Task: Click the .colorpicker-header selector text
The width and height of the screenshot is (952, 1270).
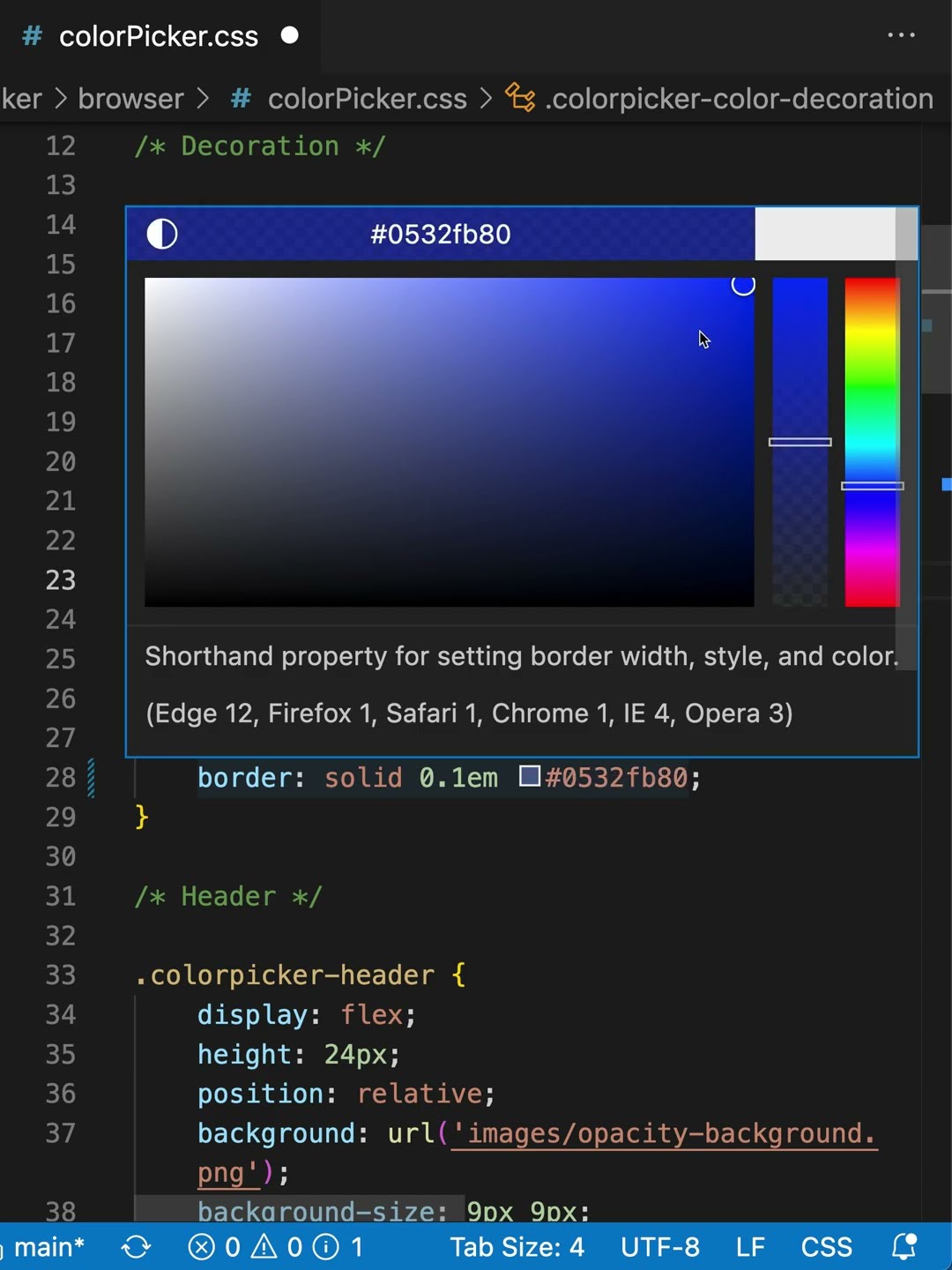Action: click(284, 975)
